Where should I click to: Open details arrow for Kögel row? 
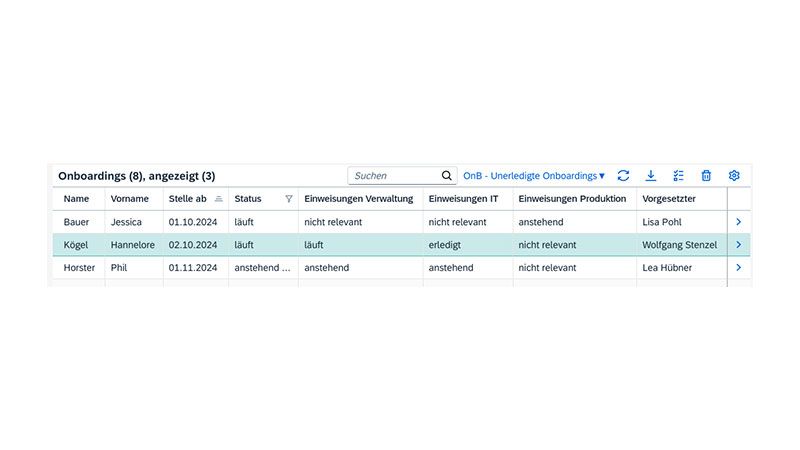[739, 245]
